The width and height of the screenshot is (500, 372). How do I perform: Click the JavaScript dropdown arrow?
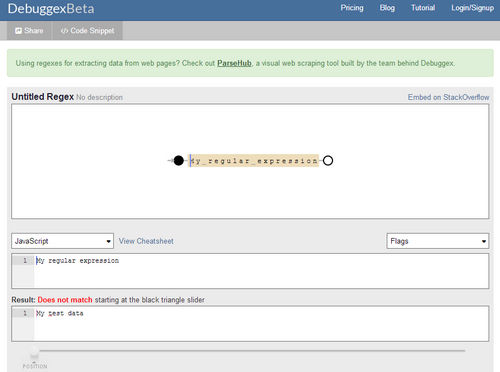(108, 241)
